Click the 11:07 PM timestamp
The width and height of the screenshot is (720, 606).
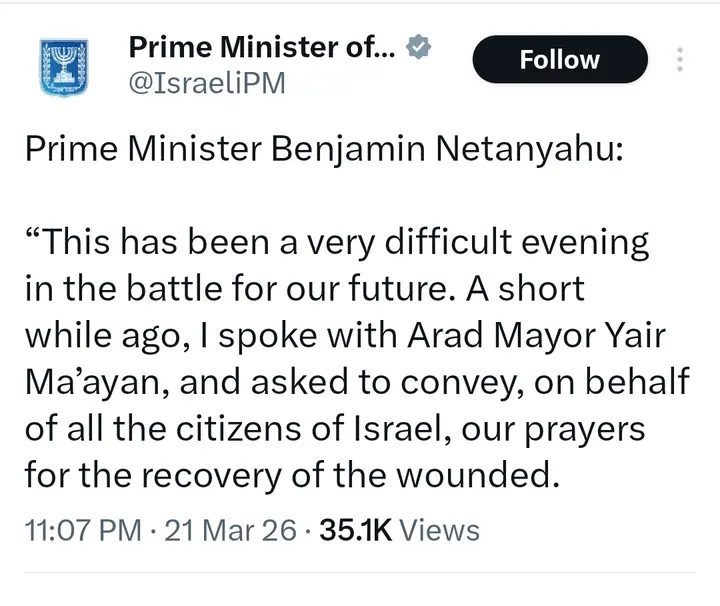coord(81,530)
